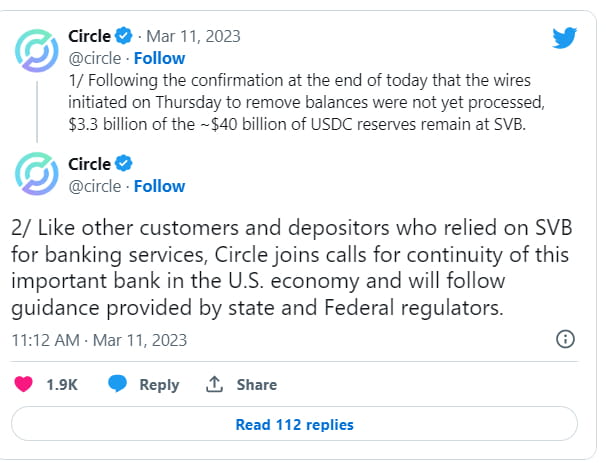
Task: Click the Circle avatar in first tweet
Action: (39, 53)
